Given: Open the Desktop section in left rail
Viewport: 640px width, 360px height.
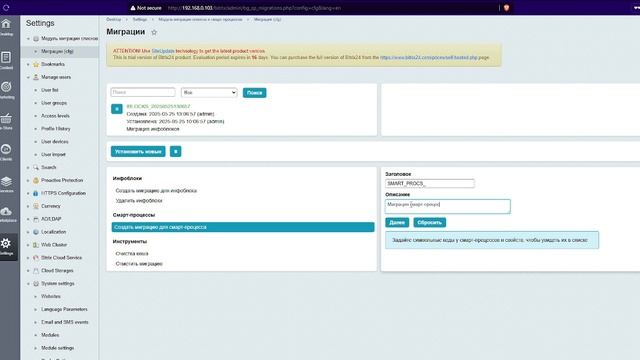Looking at the screenshot, I should 6,27.
